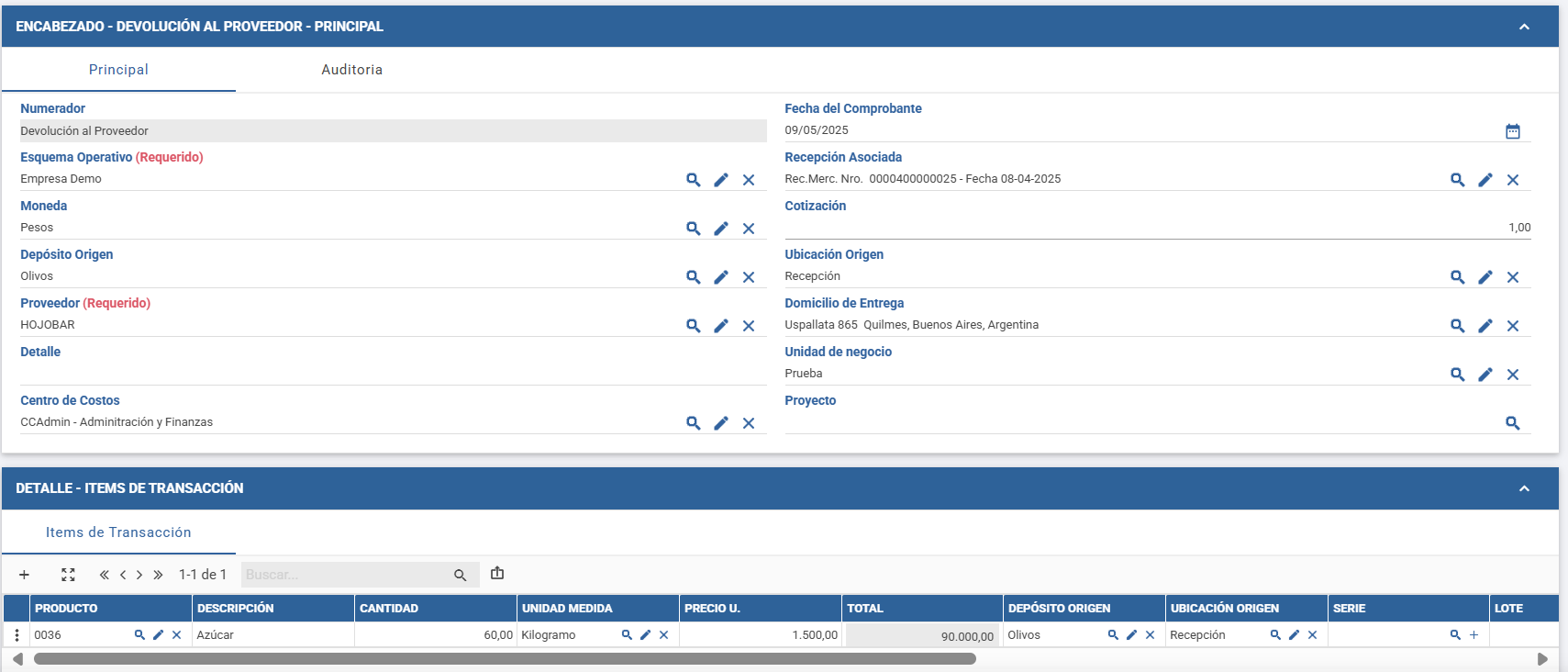Edit the Esquema Operativo Empresa Demo
Screen dimensions: 1568x672
tap(721, 180)
